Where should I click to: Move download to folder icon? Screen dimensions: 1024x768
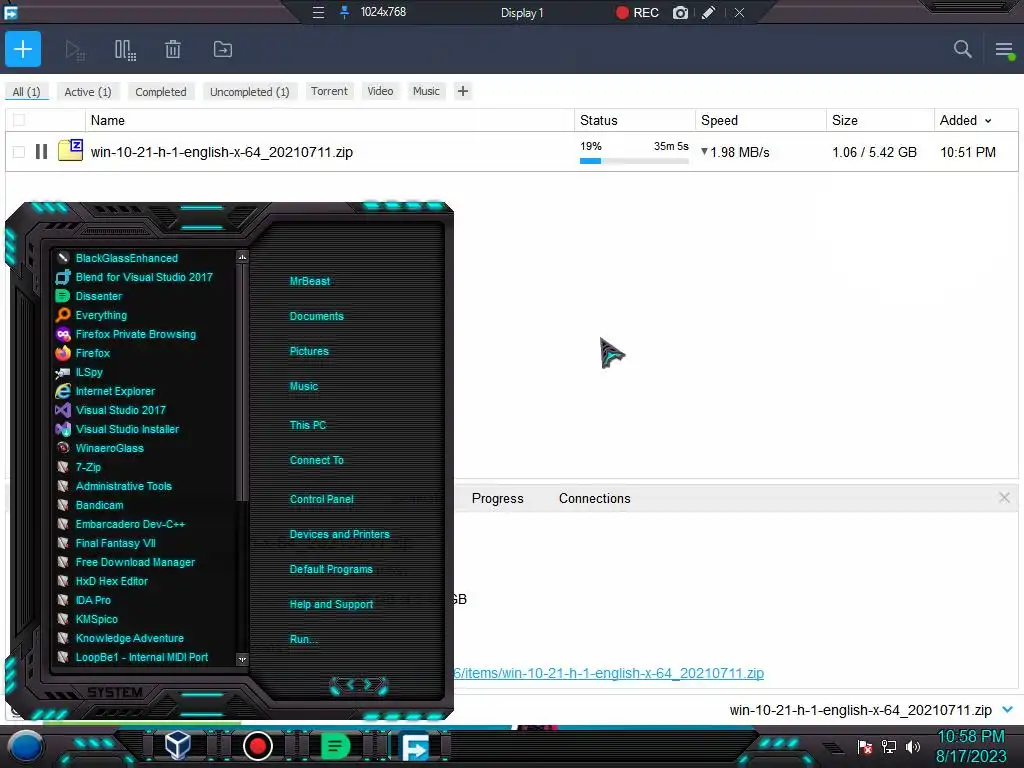click(x=223, y=50)
